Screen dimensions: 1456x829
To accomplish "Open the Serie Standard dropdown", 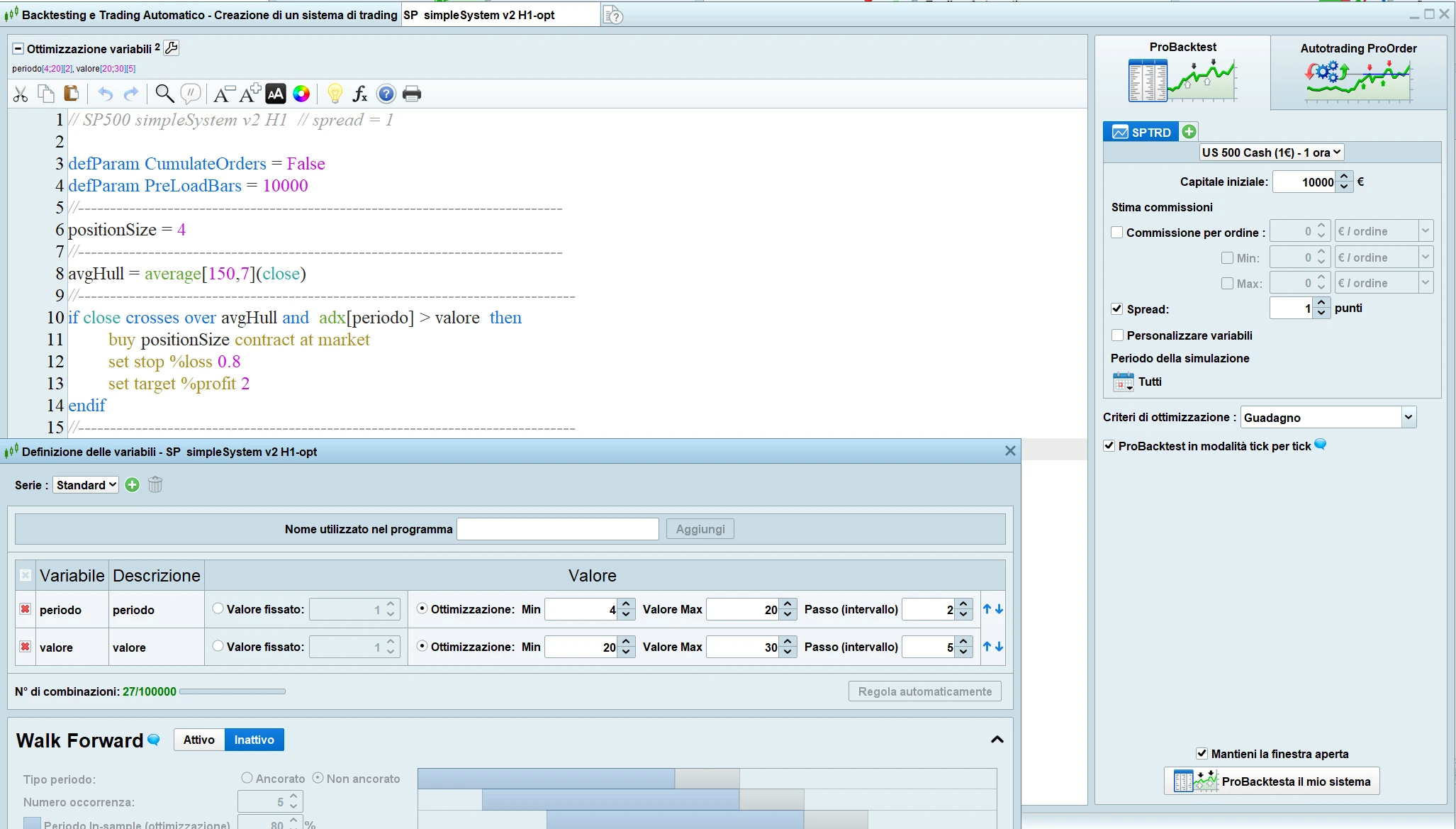I will [x=86, y=485].
